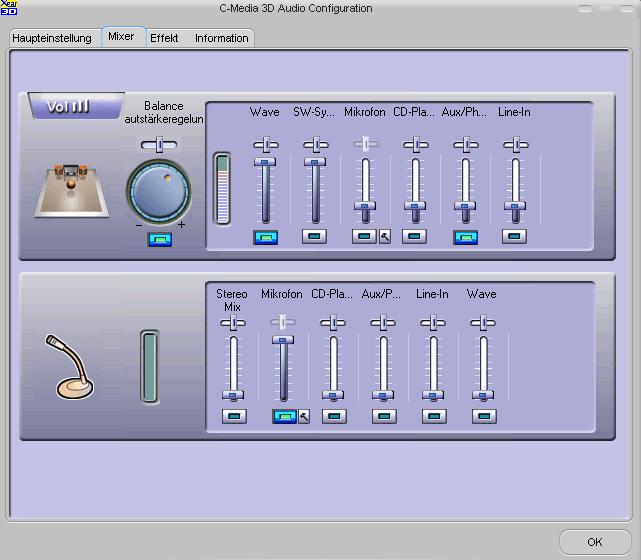This screenshot has width=641, height=560.
Task: Open recording Mikrofon advanced settings hammer icon
Action: (304, 417)
